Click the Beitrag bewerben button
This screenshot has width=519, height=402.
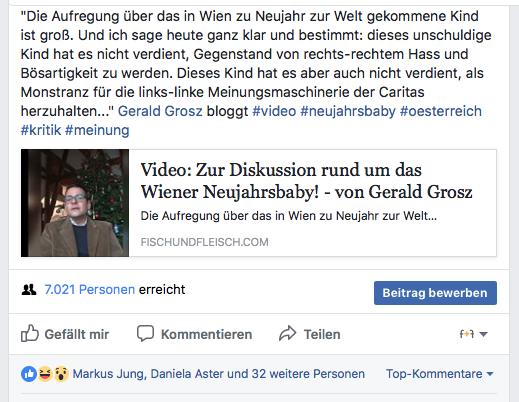pos(435,293)
